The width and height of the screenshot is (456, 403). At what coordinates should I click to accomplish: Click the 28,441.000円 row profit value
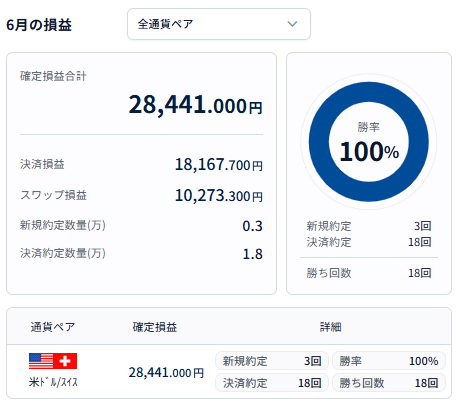(166, 372)
